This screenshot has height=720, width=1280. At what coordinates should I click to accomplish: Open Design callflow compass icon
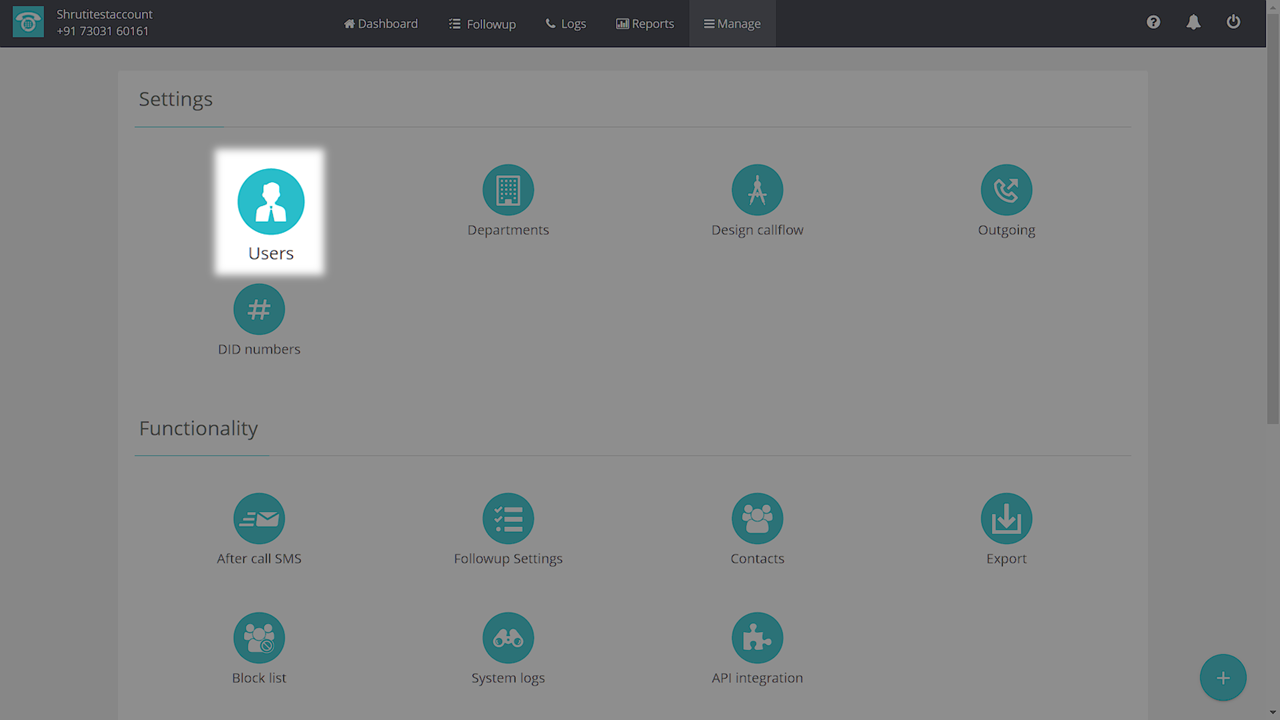pyautogui.click(x=757, y=190)
